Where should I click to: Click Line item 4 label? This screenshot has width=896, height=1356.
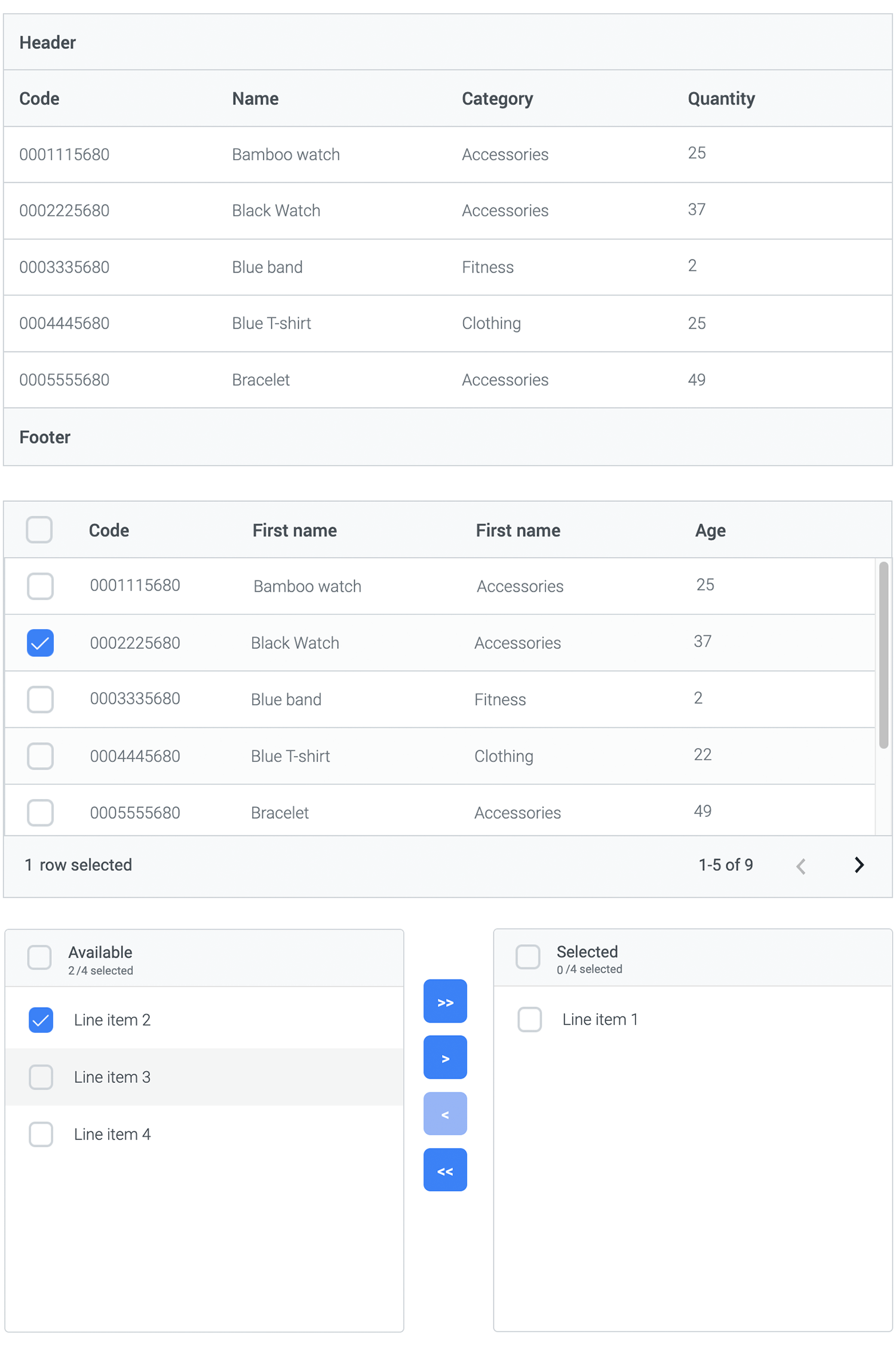point(112,1134)
